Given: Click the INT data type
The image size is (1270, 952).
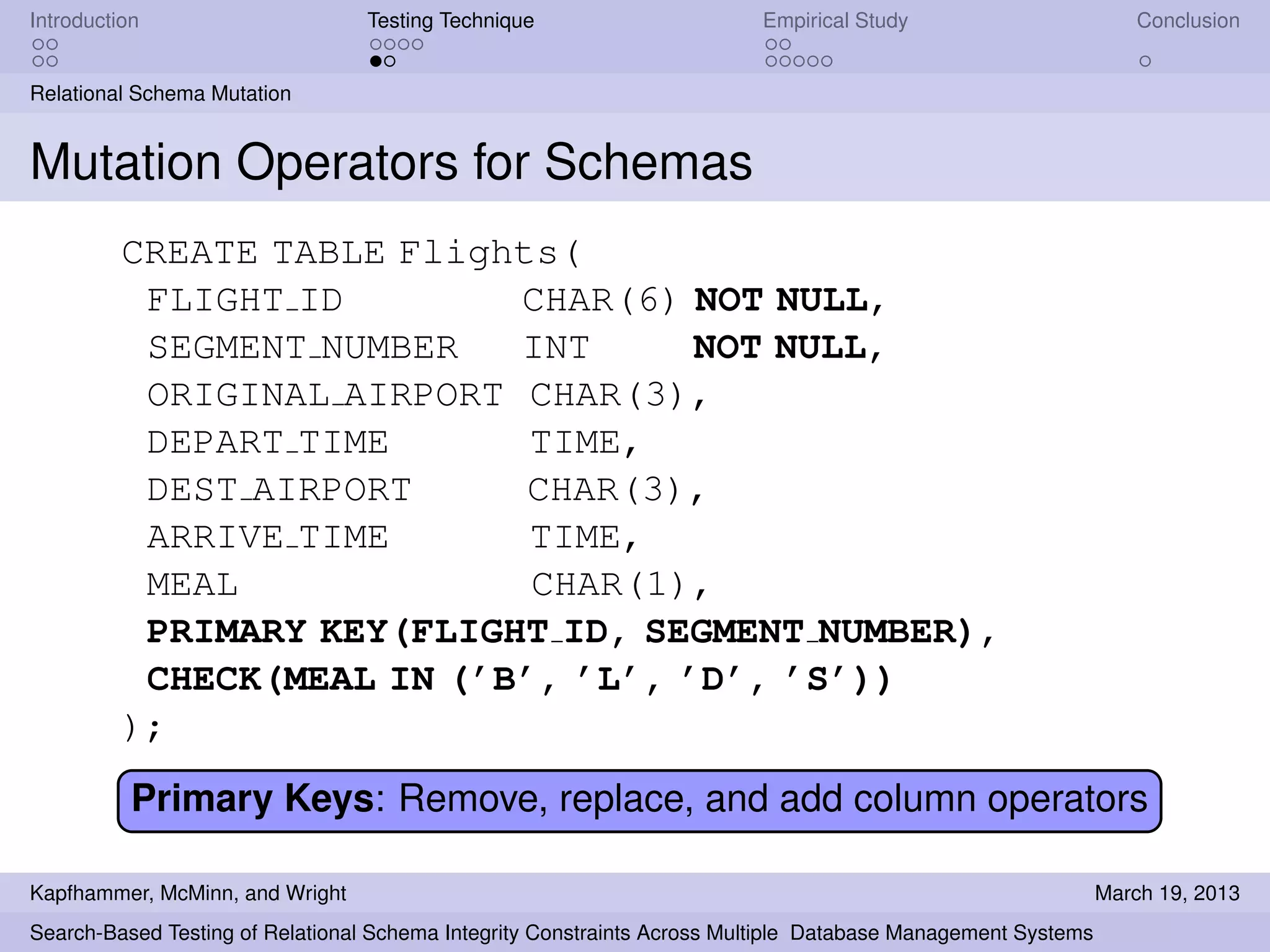Looking at the screenshot, I should 557,348.
